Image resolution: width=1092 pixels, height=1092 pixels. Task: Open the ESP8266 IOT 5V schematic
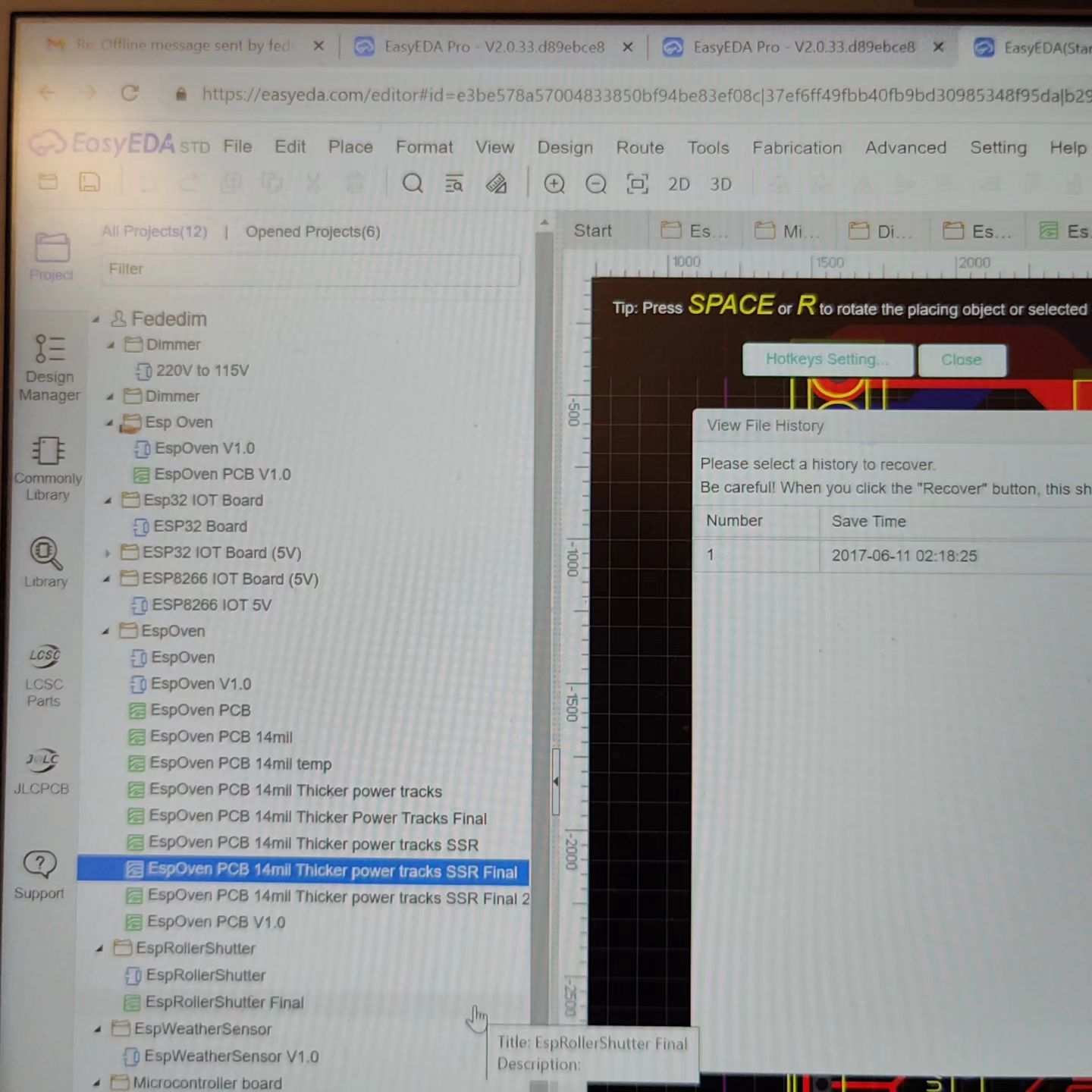point(211,605)
